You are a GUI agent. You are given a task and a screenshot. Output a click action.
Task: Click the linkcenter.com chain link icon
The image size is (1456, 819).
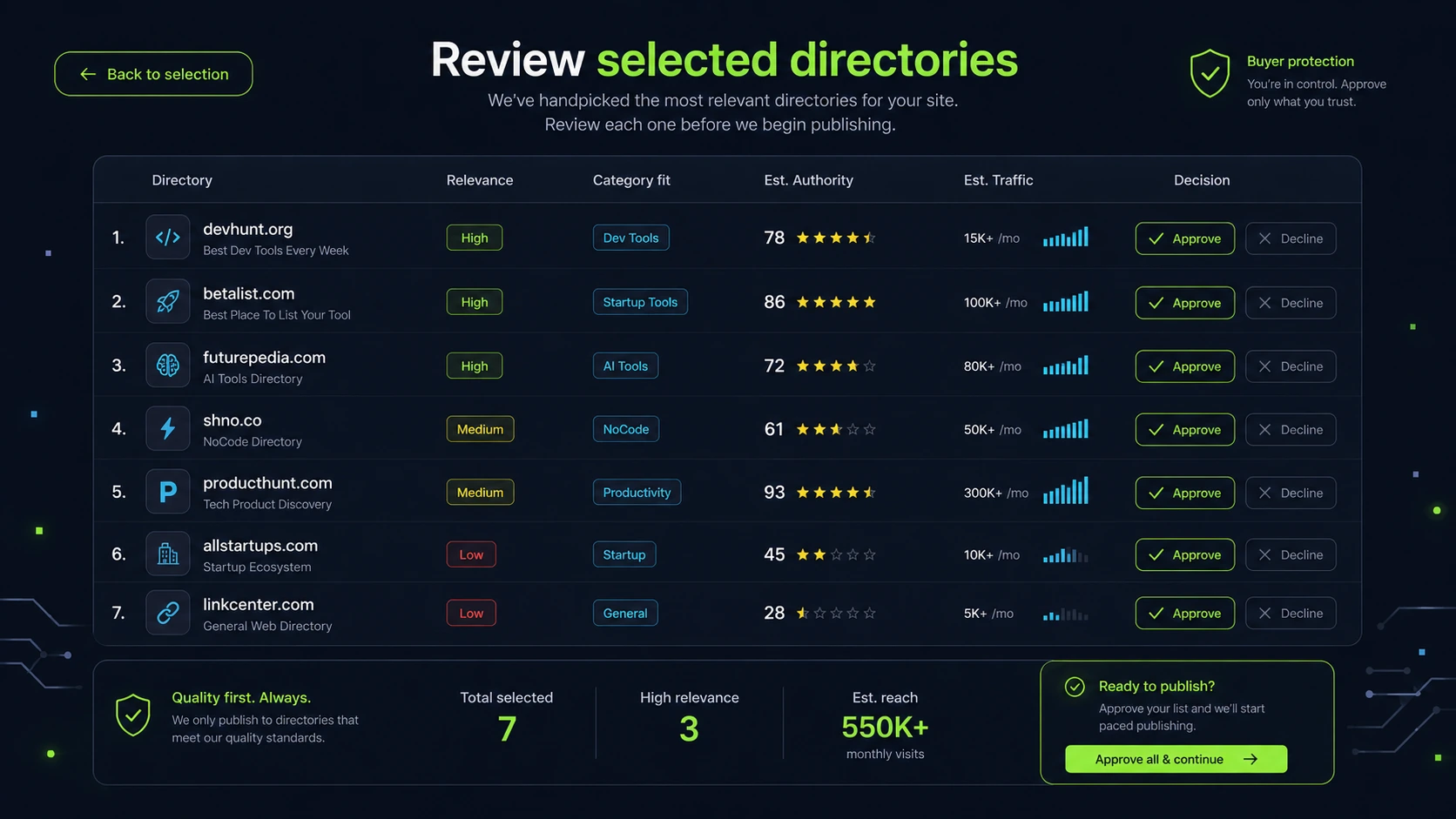168,613
